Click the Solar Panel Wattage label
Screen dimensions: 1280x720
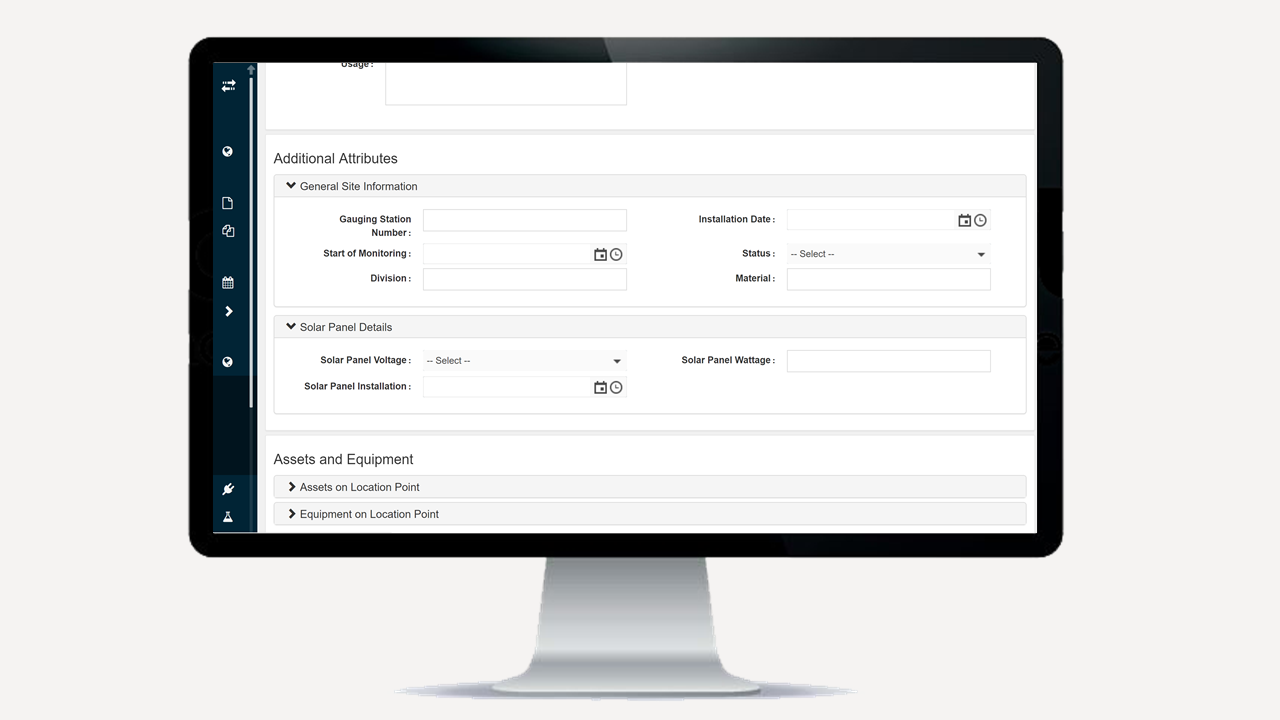[x=728, y=360]
